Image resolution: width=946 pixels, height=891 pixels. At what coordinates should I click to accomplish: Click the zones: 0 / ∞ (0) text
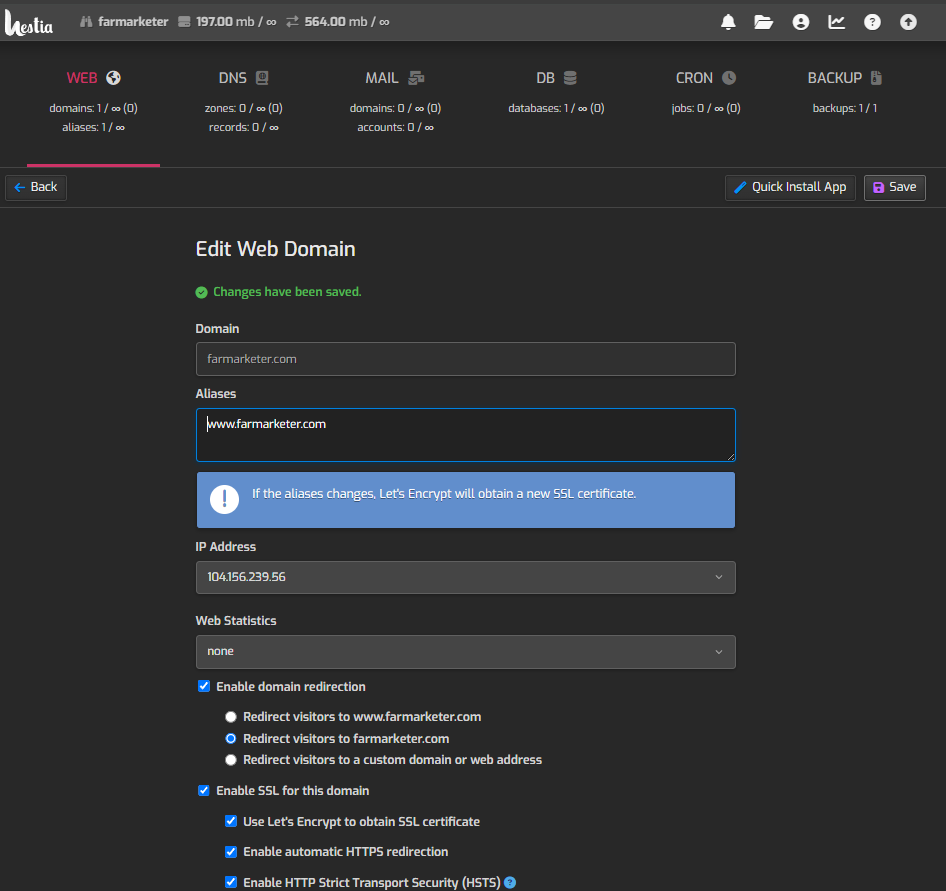(x=244, y=109)
